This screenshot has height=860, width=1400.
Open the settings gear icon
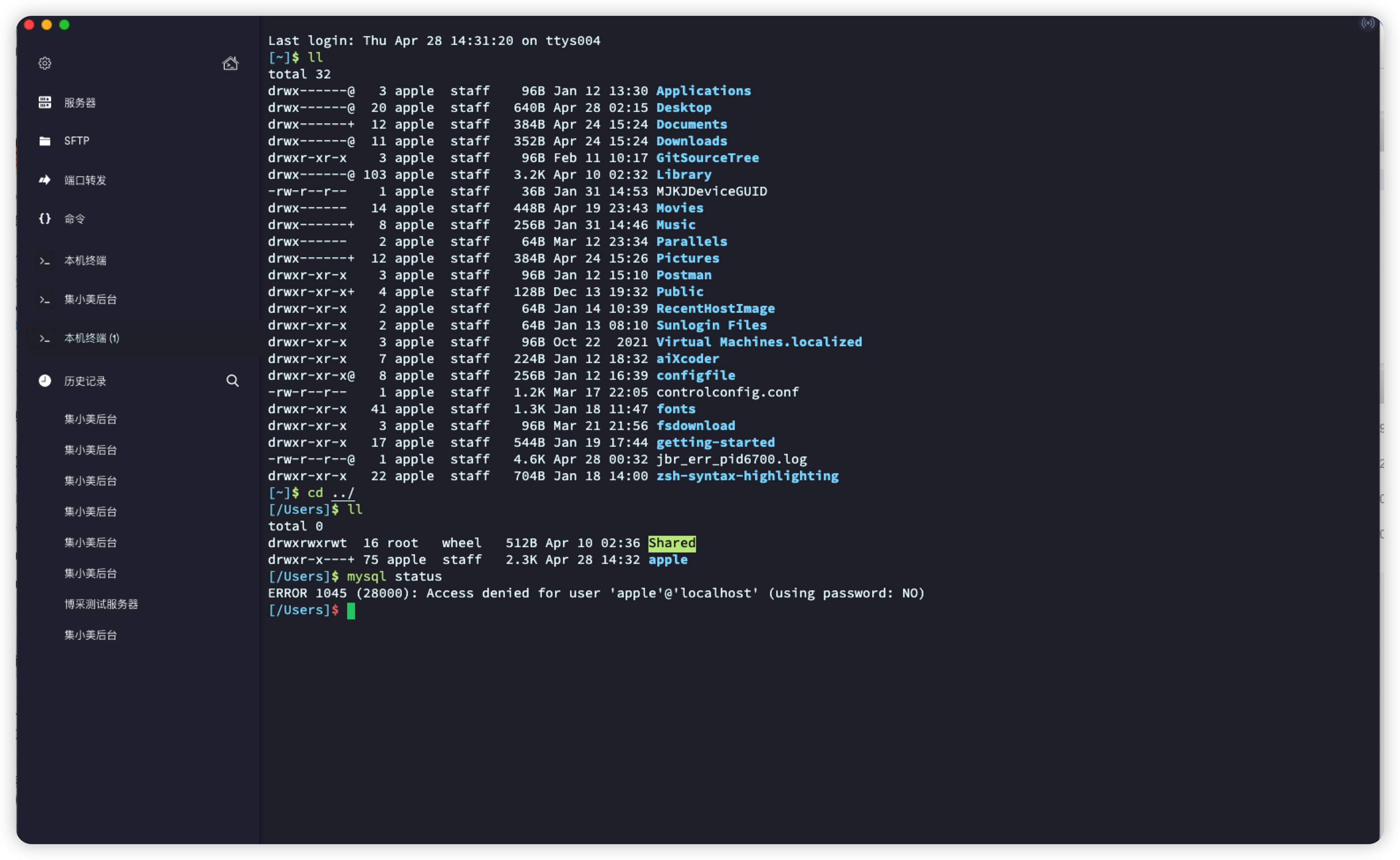(x=45, y=63)
